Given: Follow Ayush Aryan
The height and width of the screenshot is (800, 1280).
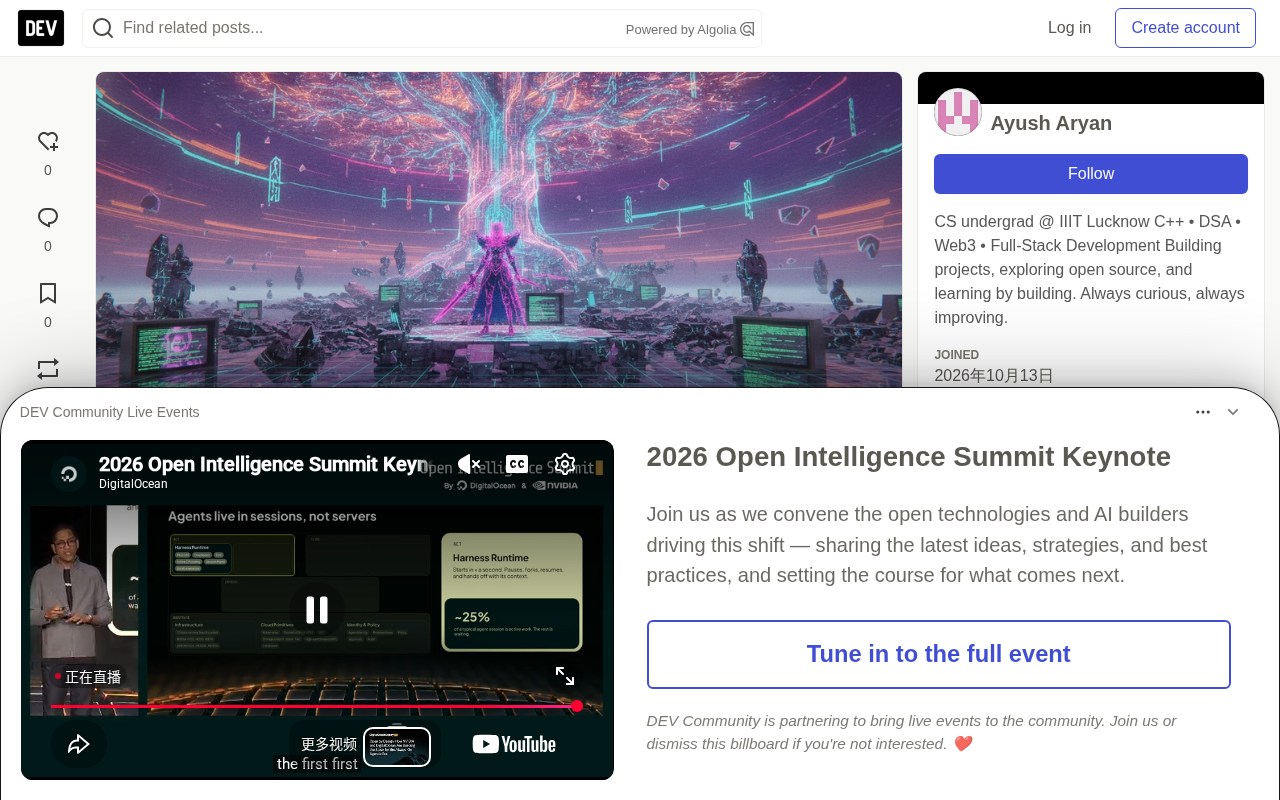Looking at the screenshot, I should pyautogui.click(x=1091, y=174).
